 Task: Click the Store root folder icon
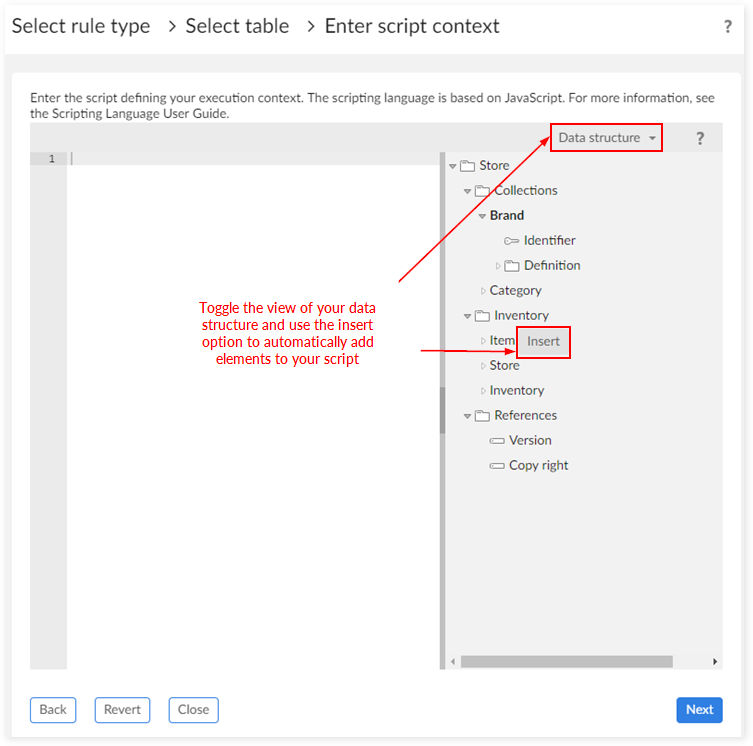pos(467,166)
